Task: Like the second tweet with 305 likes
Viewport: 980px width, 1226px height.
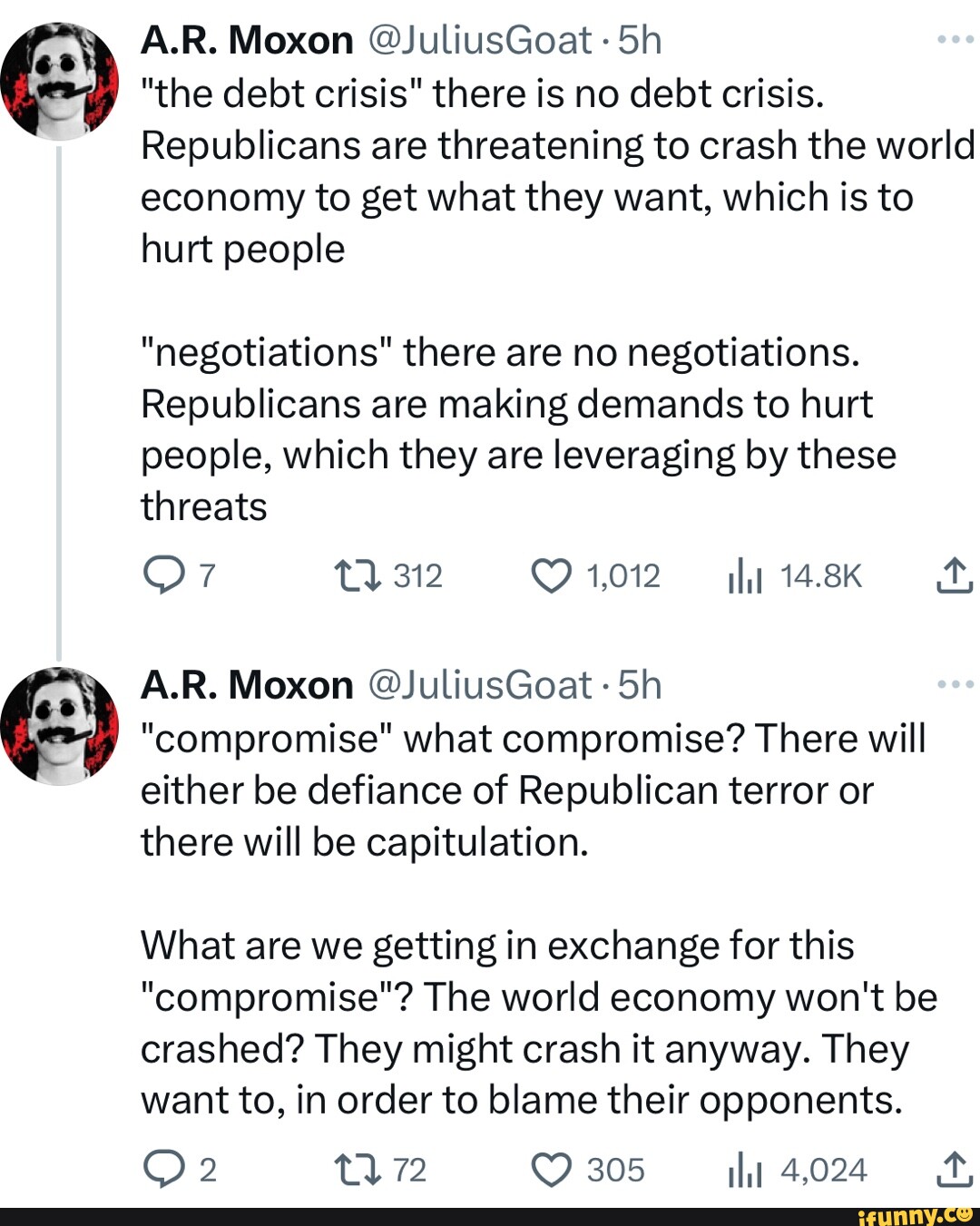Action: pyautogui.click(x=552, y=1170)
